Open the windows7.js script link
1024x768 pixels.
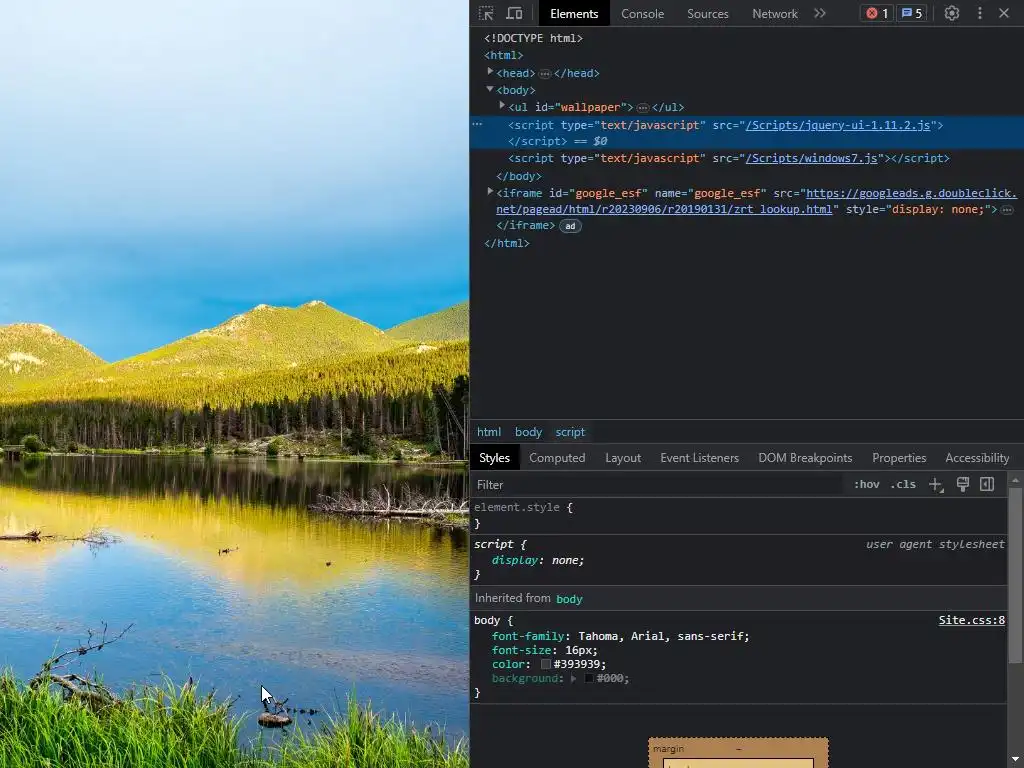(812, 158)
